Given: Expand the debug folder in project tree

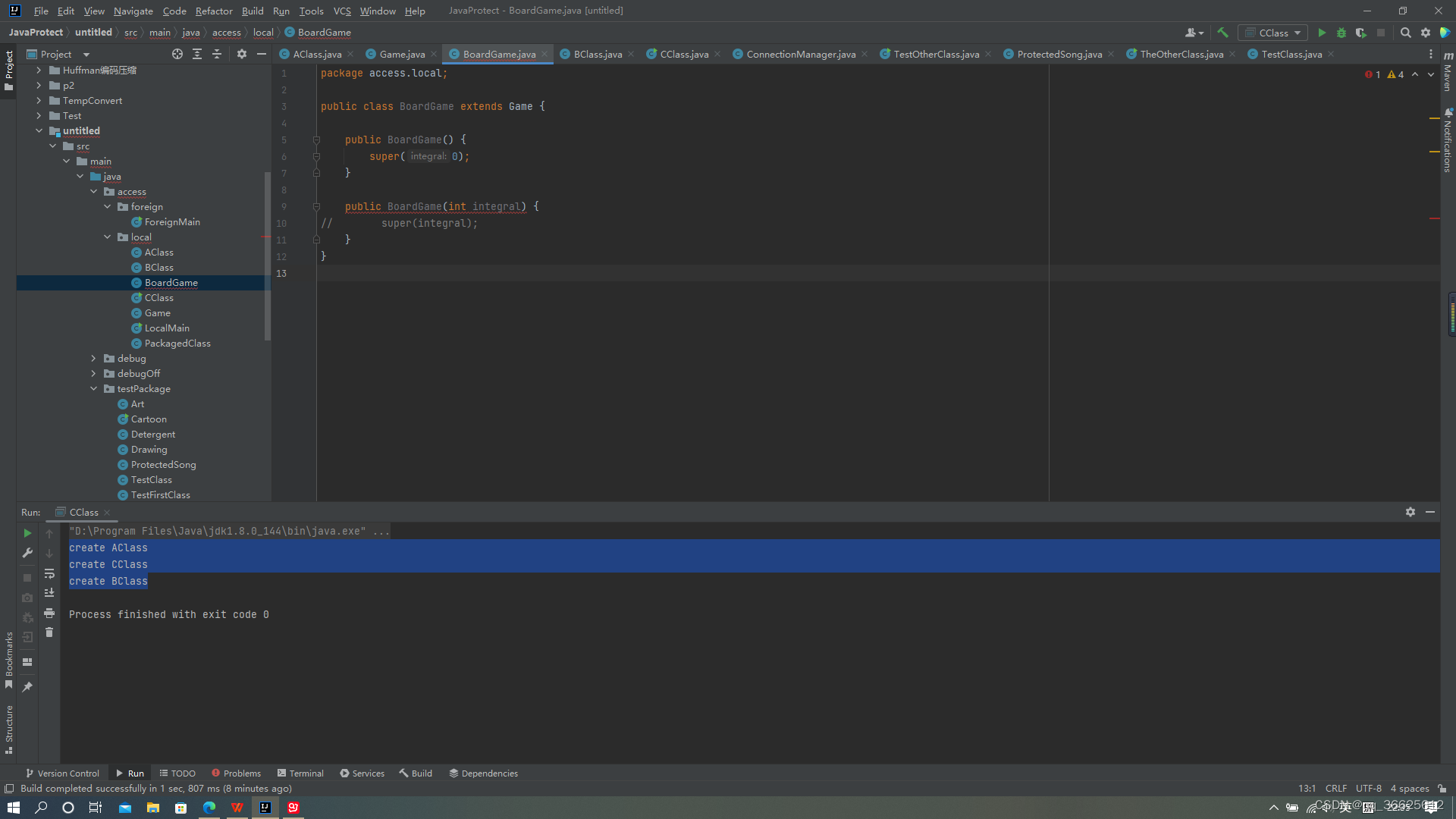Looking at the screenshot, I should pos(95,358).
